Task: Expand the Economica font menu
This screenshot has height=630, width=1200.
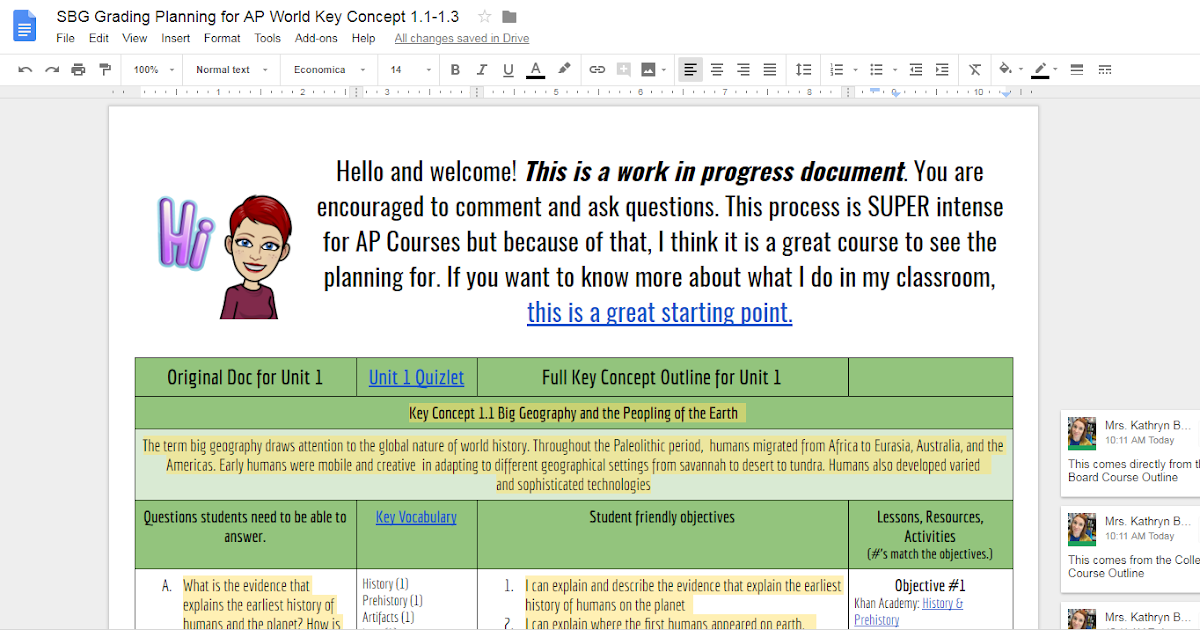Action: pyautogui.click(x=330, y=69)
